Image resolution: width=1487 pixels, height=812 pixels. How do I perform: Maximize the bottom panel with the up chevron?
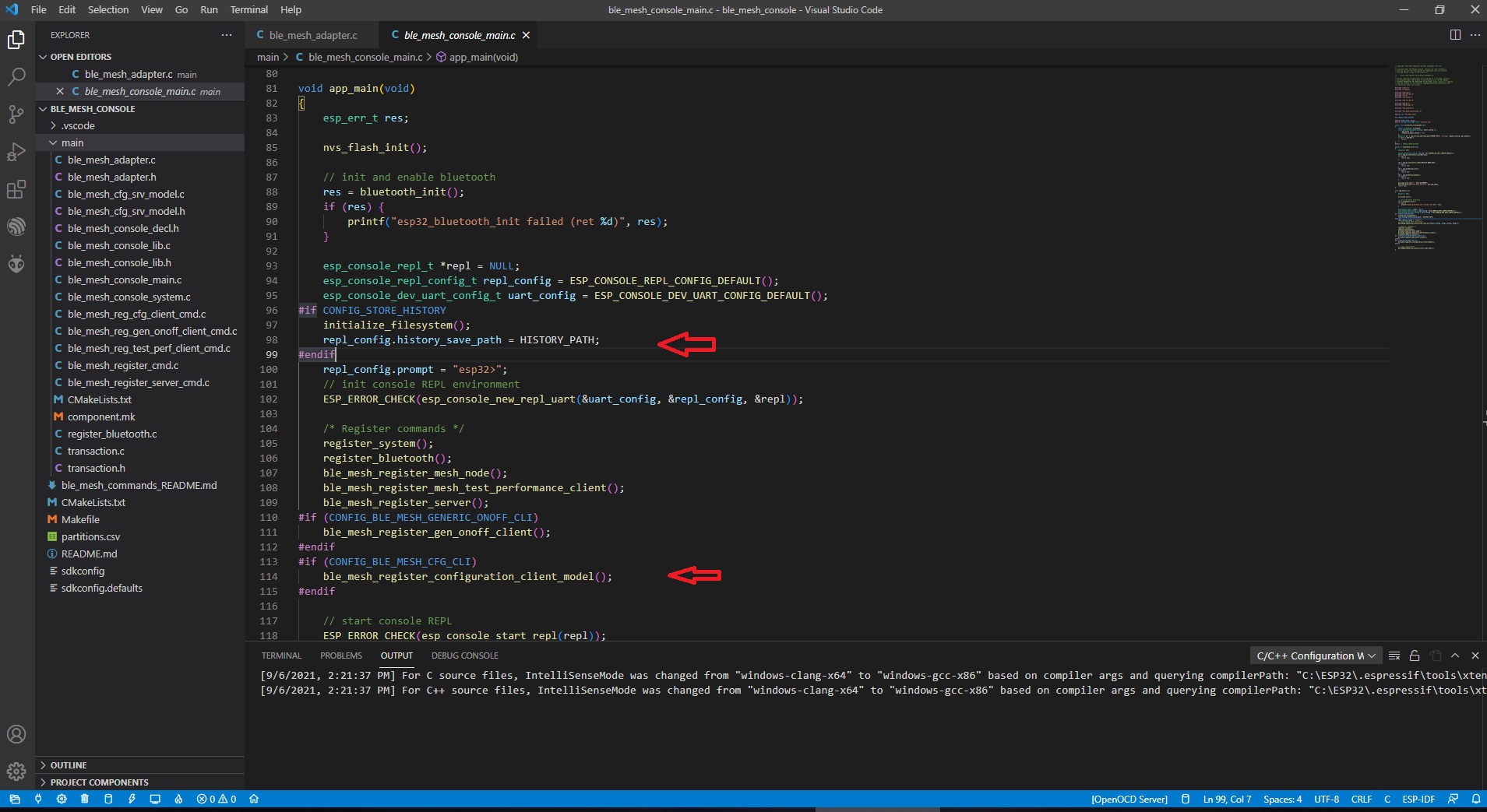pos(1455,656)
